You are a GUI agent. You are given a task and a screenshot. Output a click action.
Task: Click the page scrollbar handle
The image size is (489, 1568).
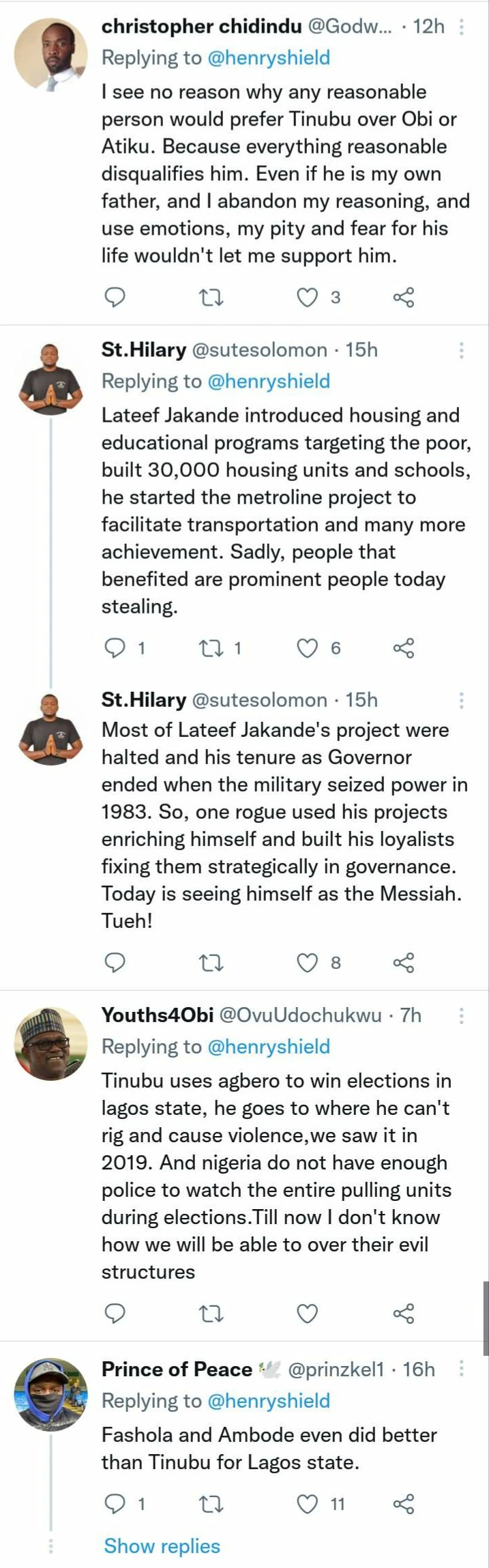point(486,1318)
